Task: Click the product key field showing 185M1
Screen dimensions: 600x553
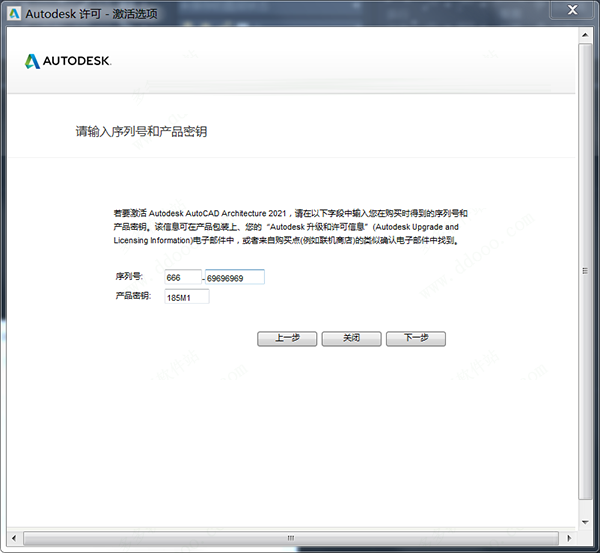Action: [x=187, y=297]
